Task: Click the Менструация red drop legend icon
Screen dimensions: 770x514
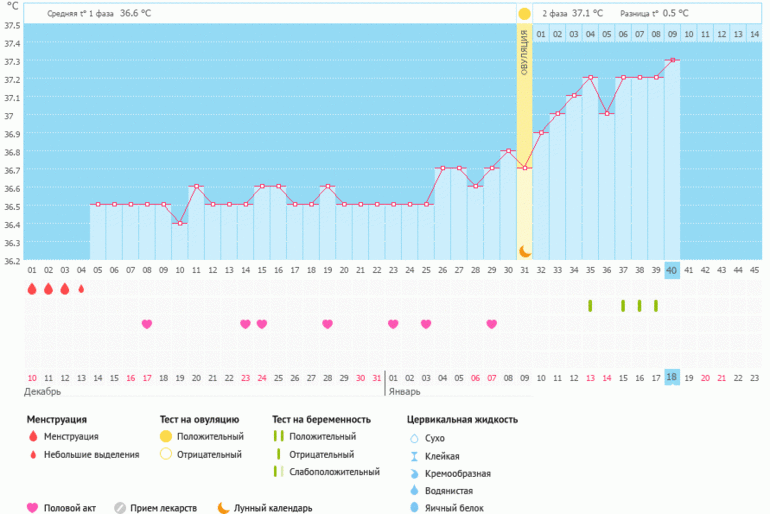Action: tap(32, 438)
